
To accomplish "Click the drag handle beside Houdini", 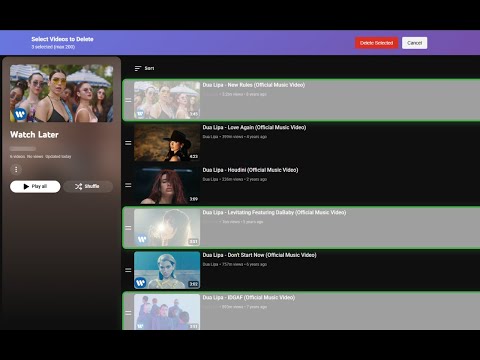I will point(128,185).
